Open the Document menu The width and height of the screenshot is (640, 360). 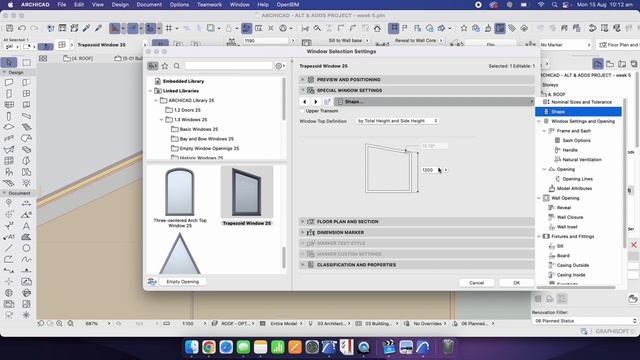click(149, 4)
